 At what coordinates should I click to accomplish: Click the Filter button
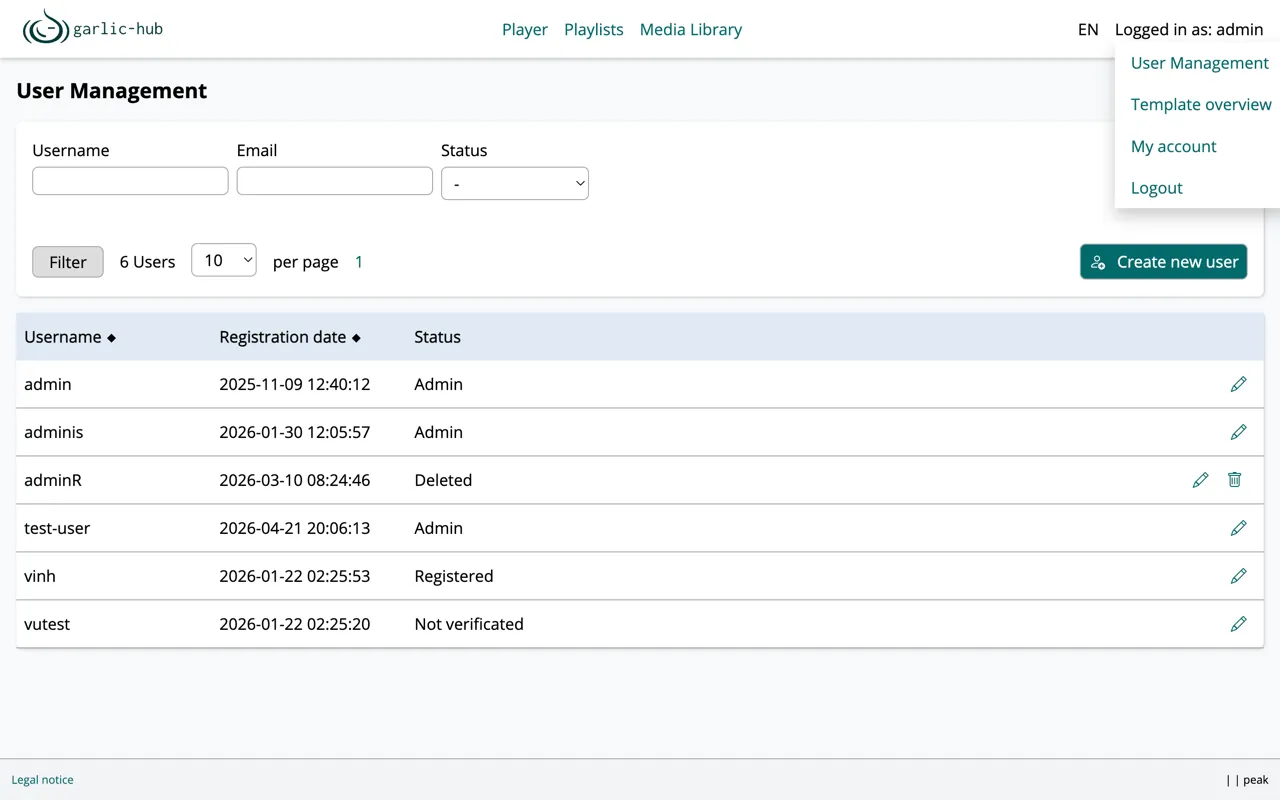tap(68, 262)
